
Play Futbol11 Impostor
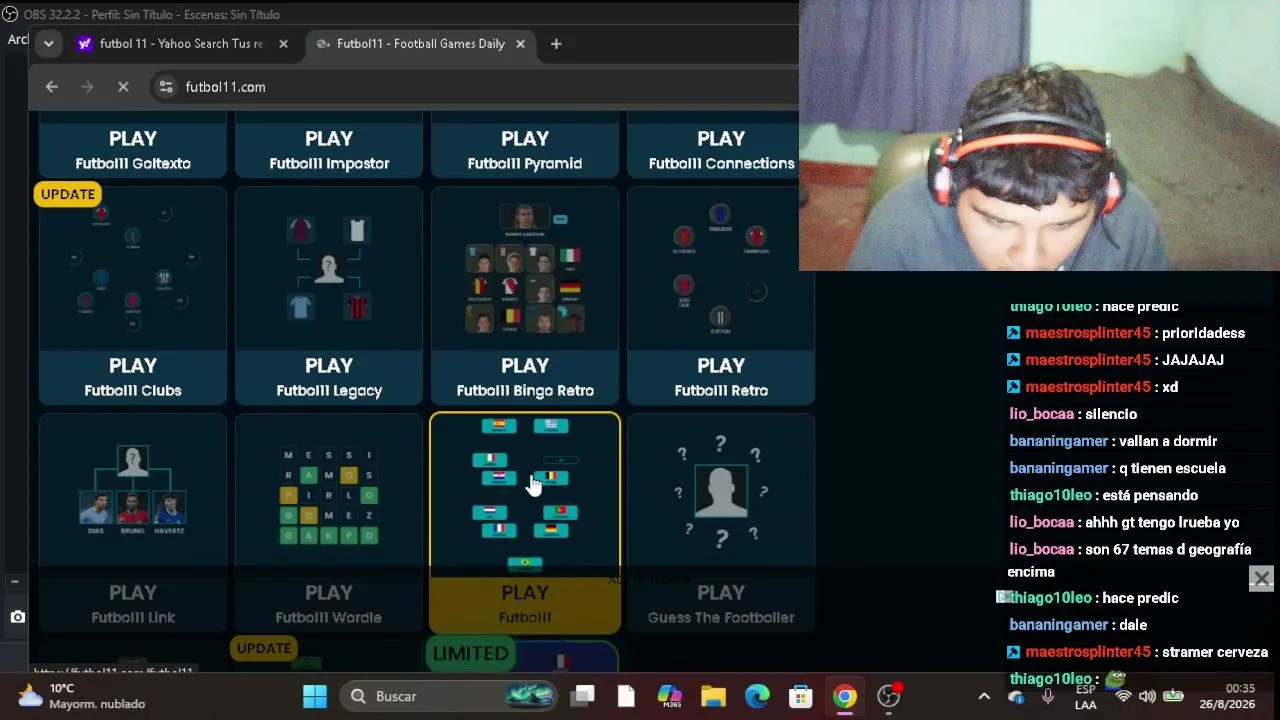[x=329, y=149]
